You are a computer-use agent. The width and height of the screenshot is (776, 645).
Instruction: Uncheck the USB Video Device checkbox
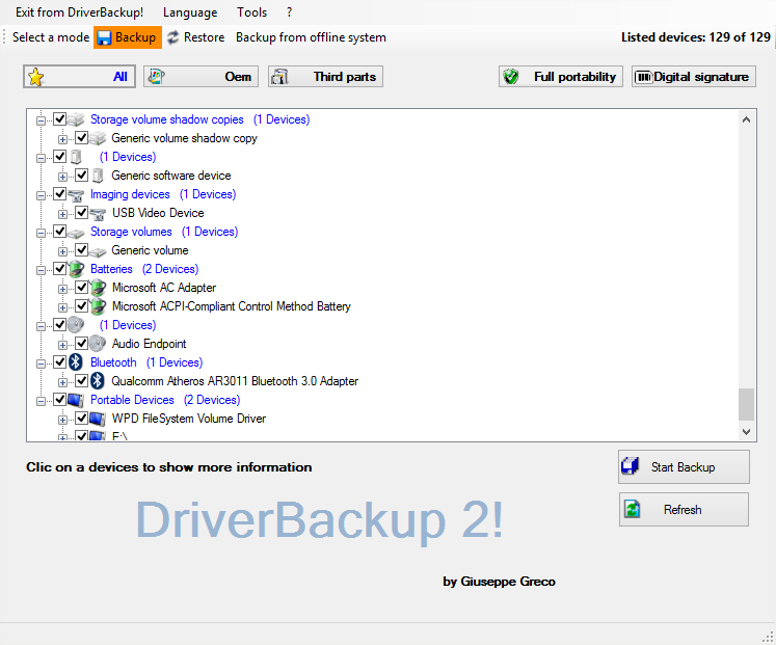[x=82, y=212]
